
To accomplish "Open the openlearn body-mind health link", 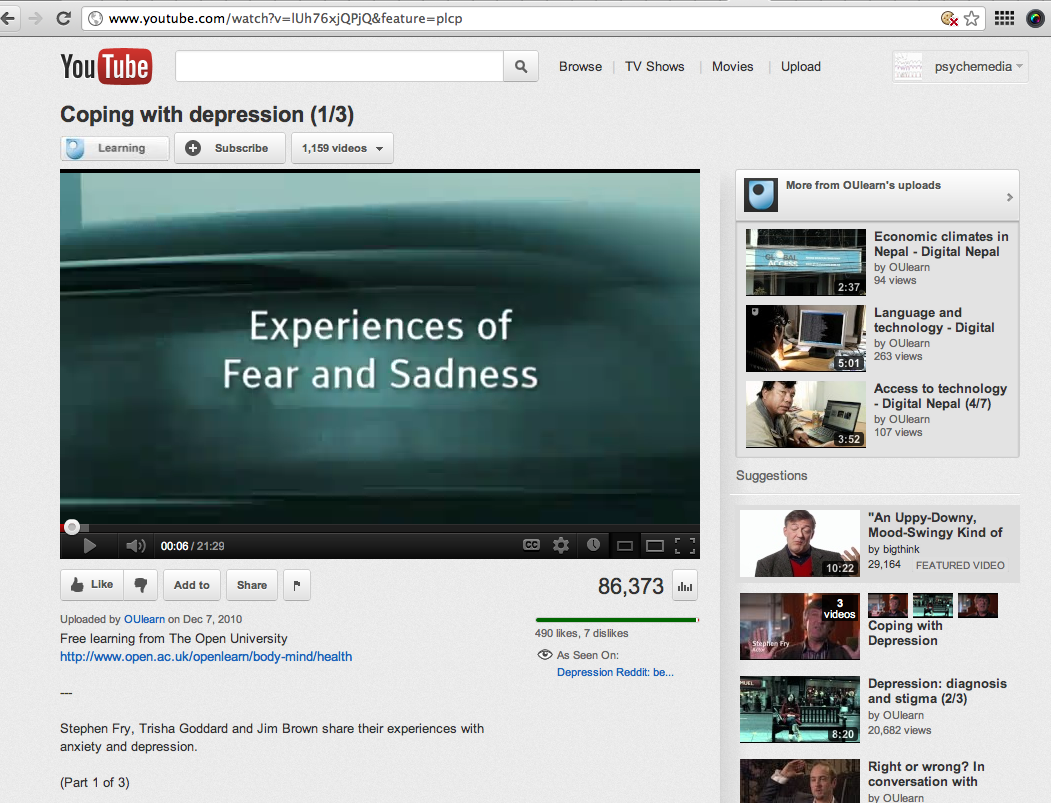I will [206, 657].
